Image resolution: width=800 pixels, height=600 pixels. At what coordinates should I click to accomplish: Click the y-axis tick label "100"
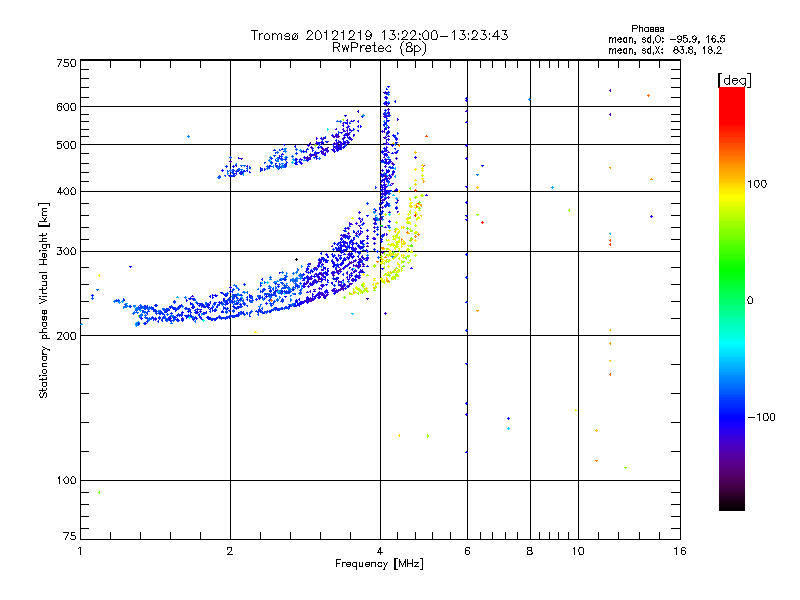(66, 481)
